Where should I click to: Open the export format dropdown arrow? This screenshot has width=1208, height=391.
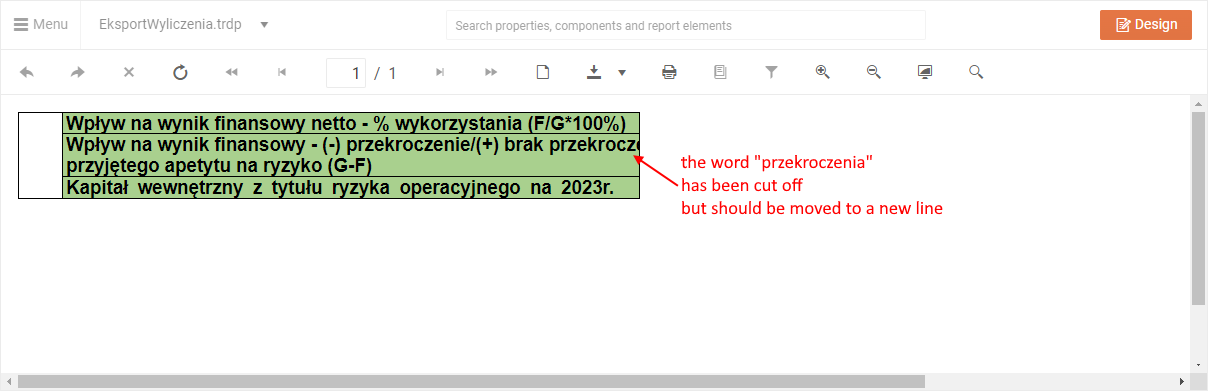click(622, 72)
